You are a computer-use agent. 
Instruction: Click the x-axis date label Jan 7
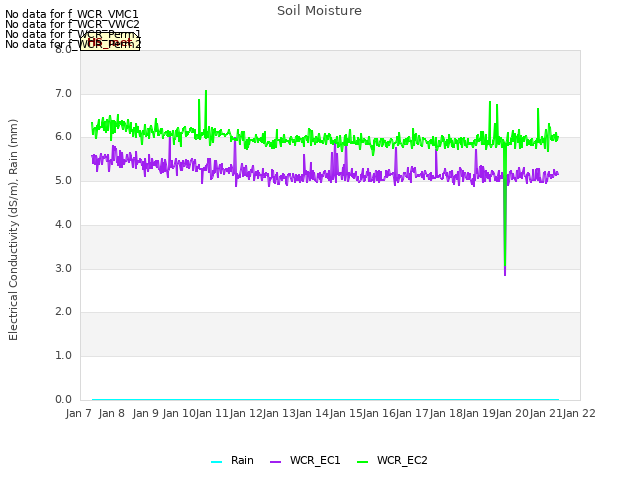(78, 413)
